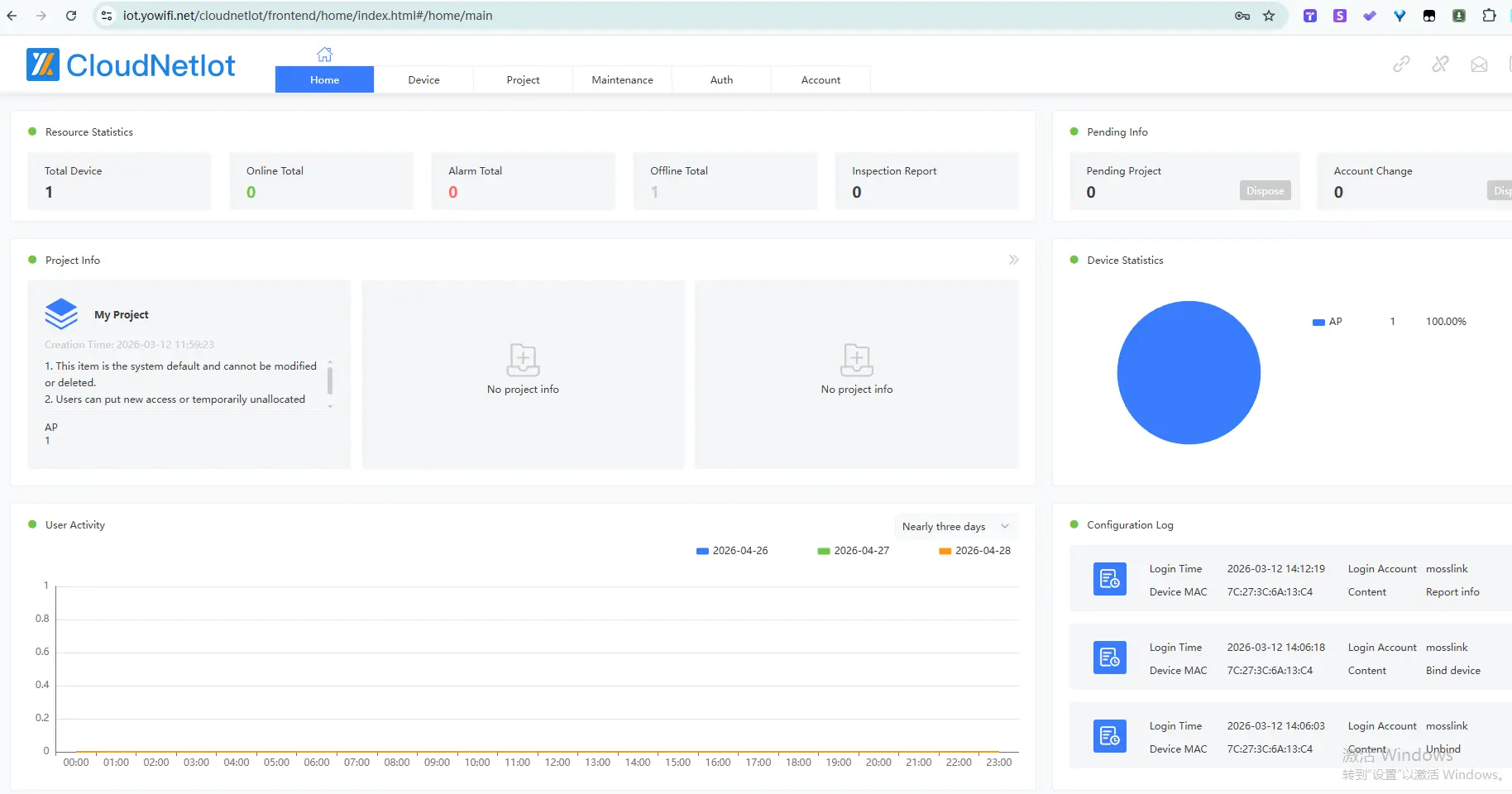Open the envelope messages icon in header

[1479, 65]
